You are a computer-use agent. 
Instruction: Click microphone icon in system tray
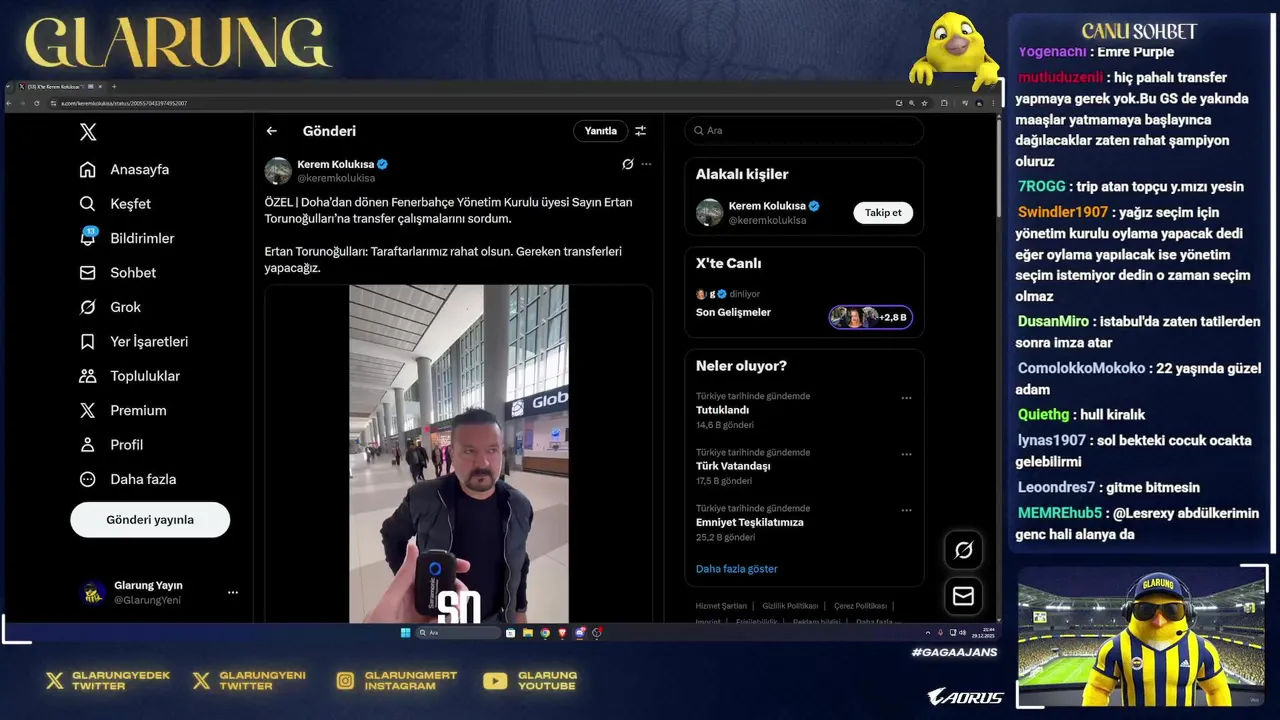tap(940, 632)
